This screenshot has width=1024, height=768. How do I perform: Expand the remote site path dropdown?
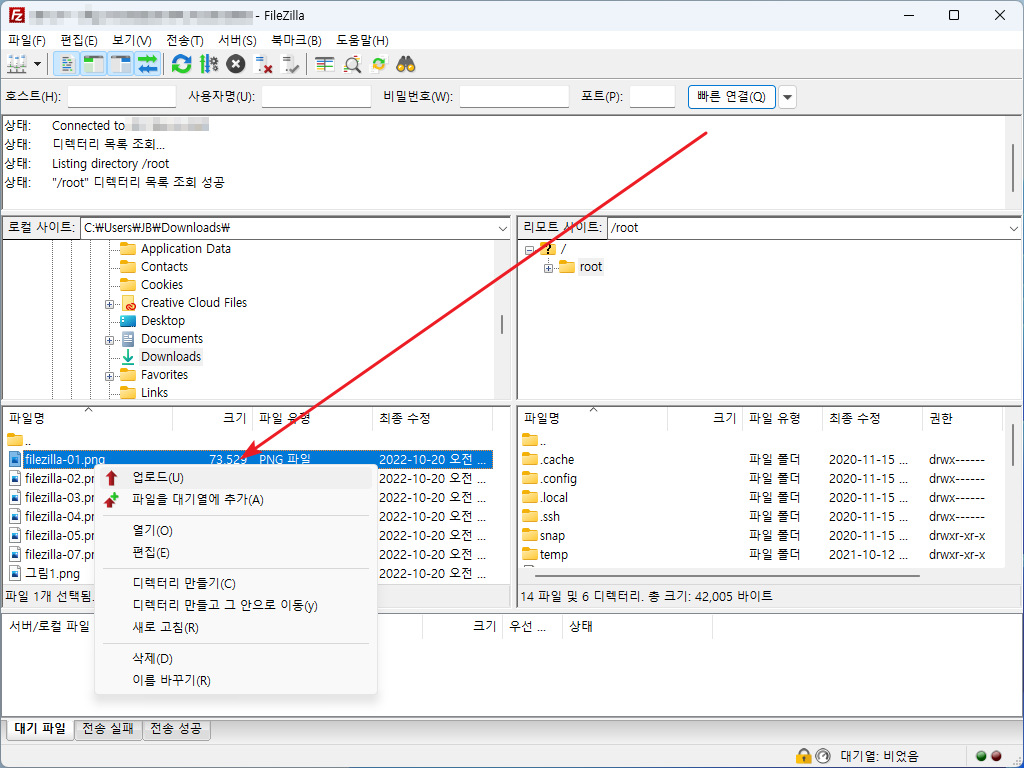(x=1014, y=228)
